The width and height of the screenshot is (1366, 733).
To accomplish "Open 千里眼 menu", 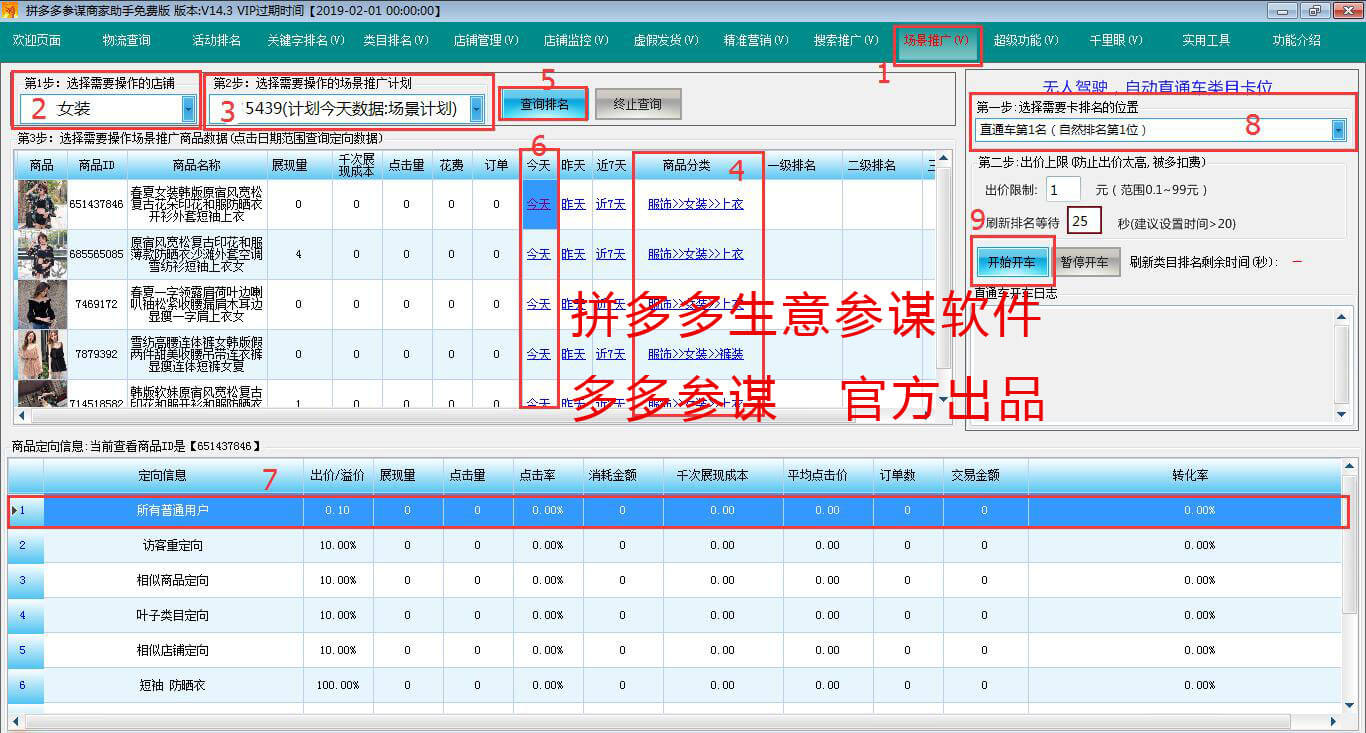I will (x=1116, y=41).
